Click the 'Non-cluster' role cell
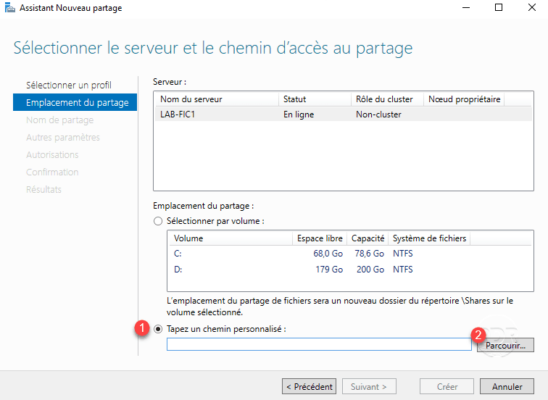Screen dimensions: 548x400 click(378, 115)
